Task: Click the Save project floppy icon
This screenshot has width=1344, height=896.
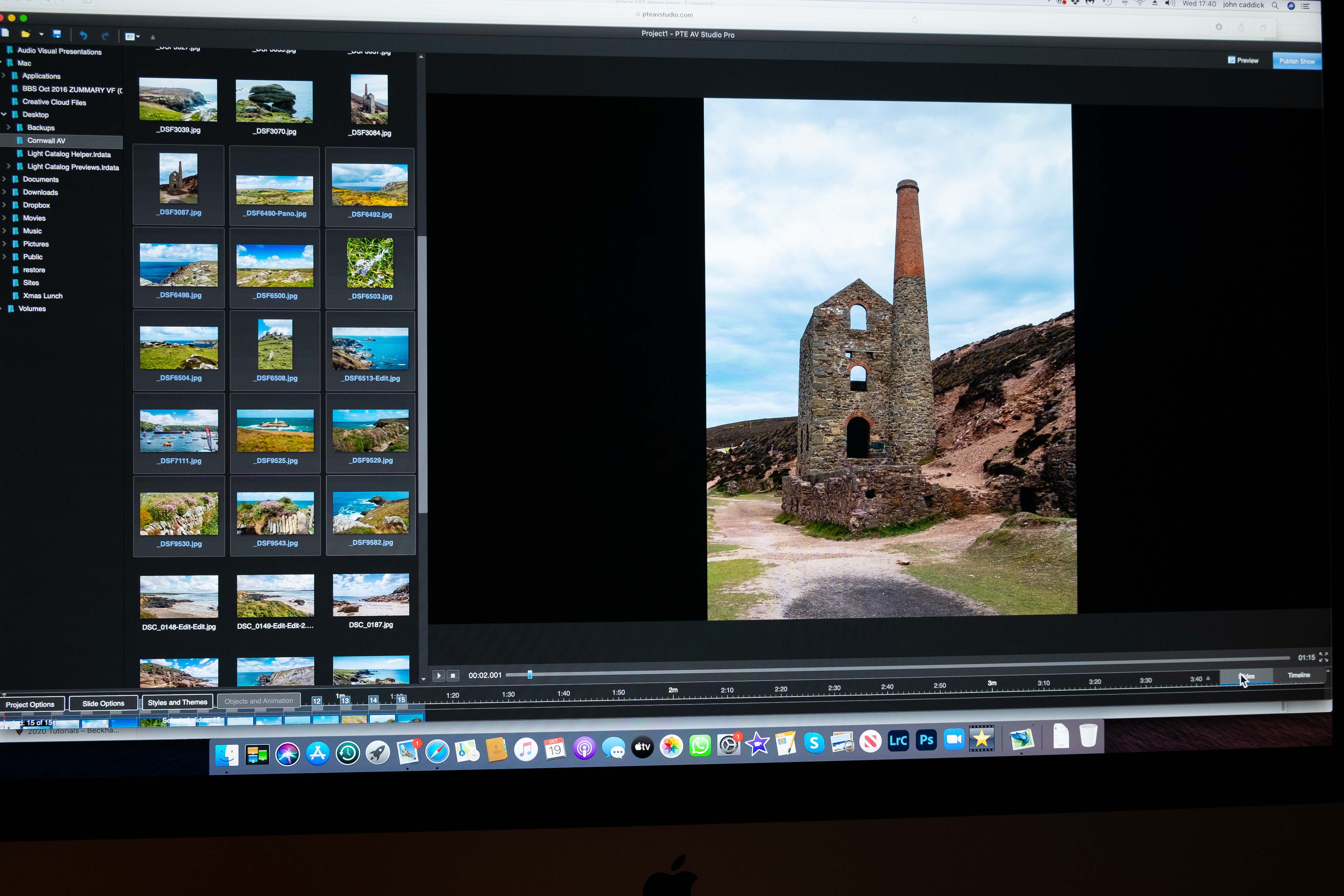Action: pos(57,34)
